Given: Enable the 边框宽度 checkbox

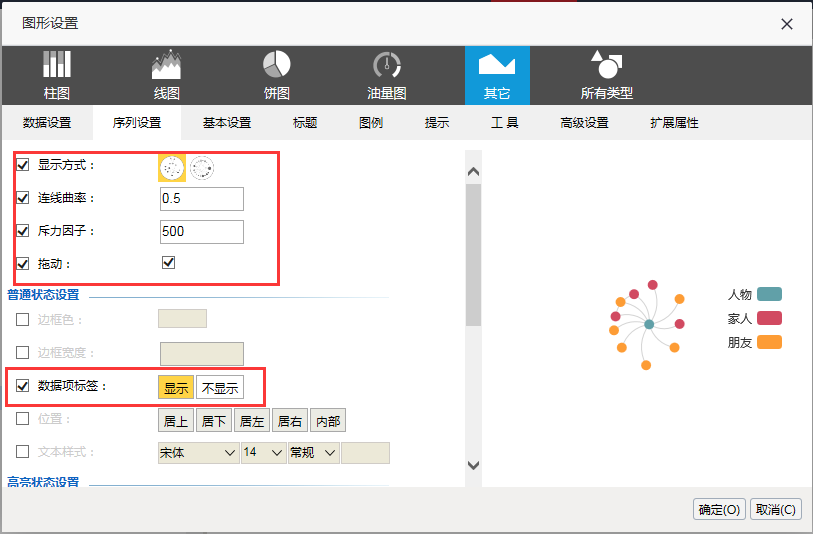Looking at the screenshot, I should [x=22, y=353].
